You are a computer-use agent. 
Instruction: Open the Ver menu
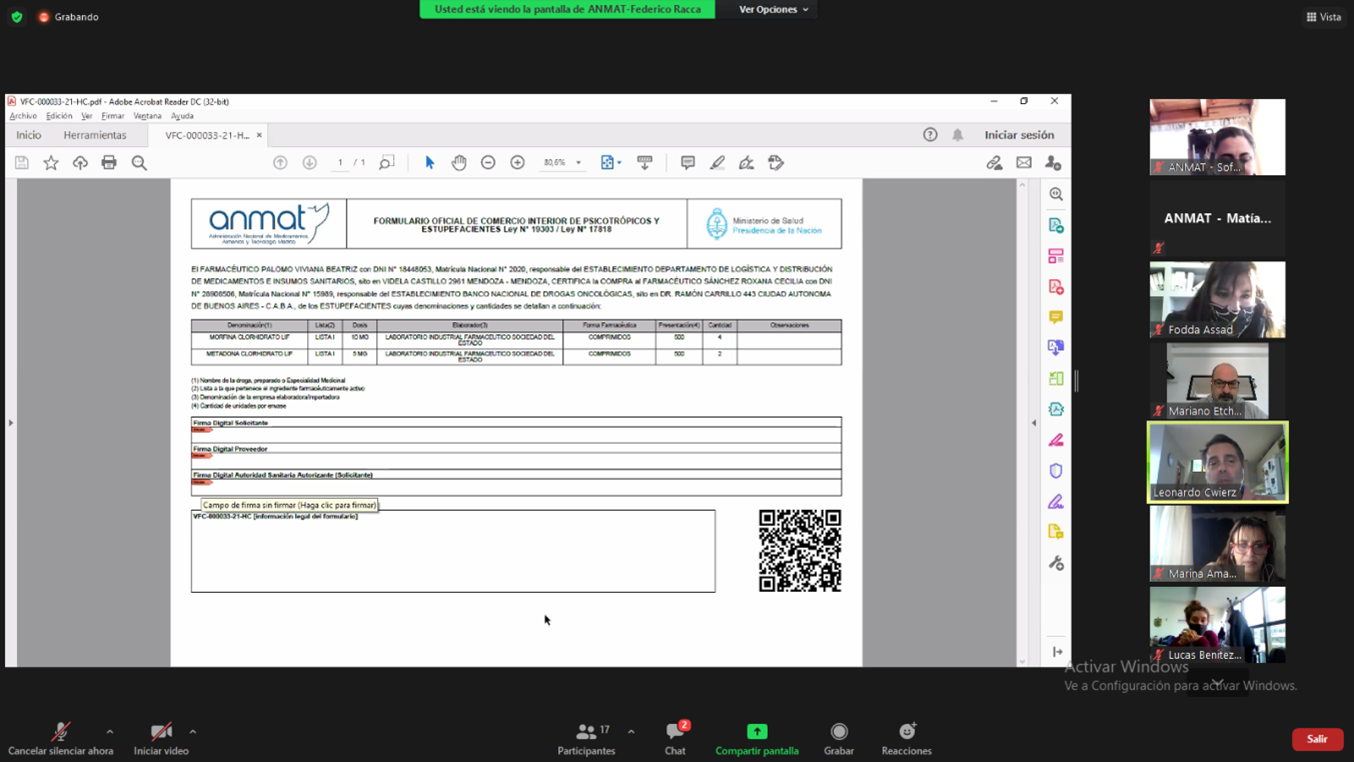click(87, 116)
